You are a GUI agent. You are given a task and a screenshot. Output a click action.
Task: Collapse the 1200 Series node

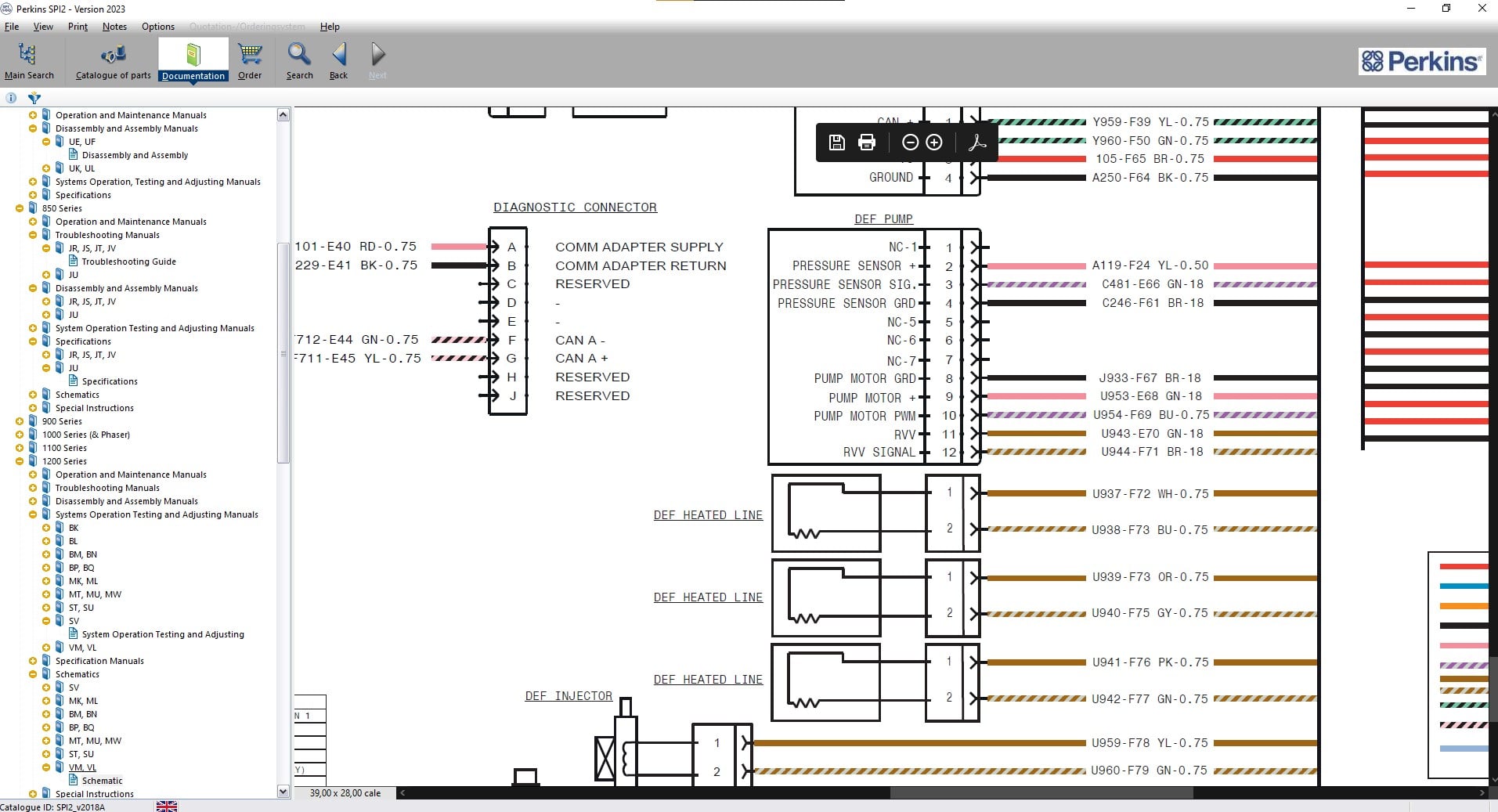pos(20,461)
